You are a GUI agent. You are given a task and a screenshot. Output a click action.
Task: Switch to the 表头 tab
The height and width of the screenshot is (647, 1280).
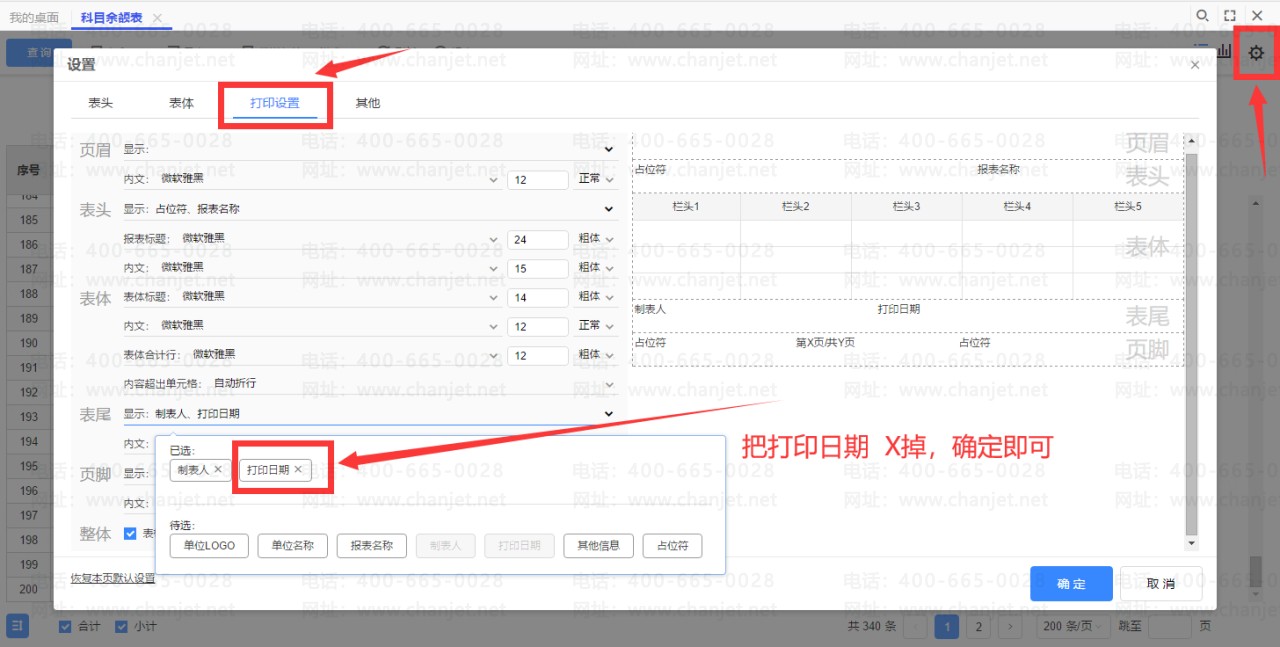tap(100, 103)
